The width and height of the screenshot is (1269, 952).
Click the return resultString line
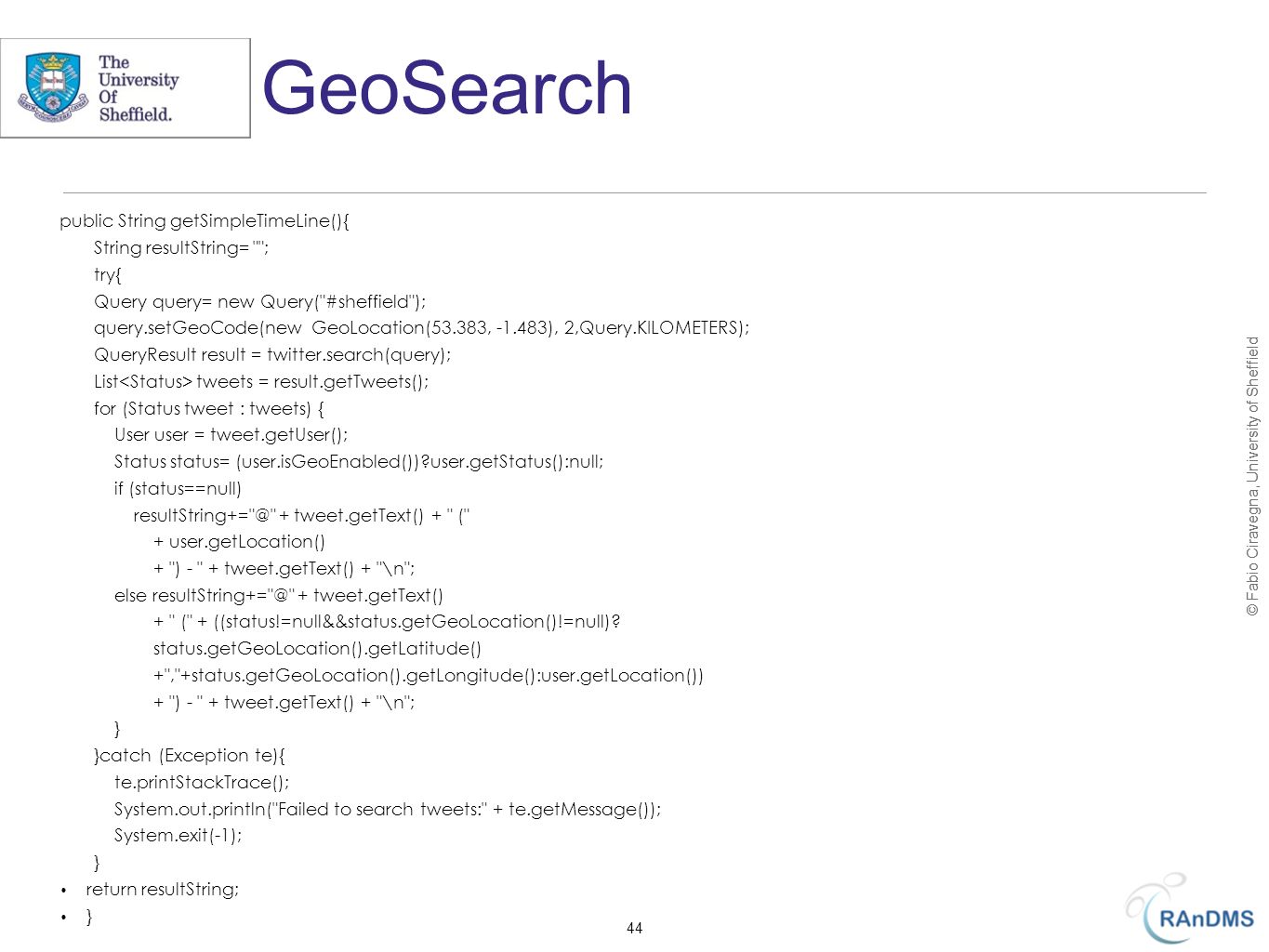162,890
